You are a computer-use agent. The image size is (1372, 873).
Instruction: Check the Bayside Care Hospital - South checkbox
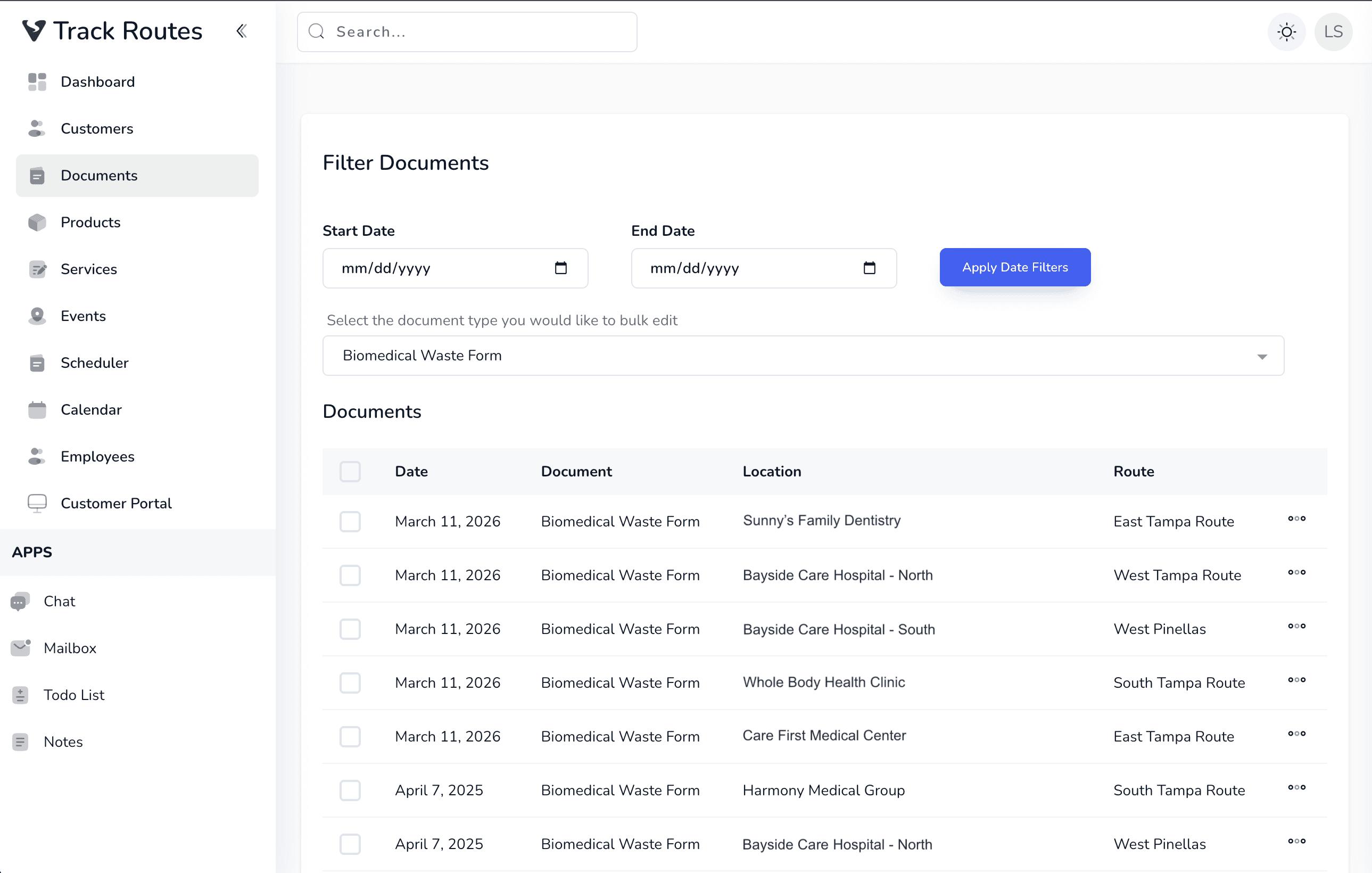pos(350,629)
